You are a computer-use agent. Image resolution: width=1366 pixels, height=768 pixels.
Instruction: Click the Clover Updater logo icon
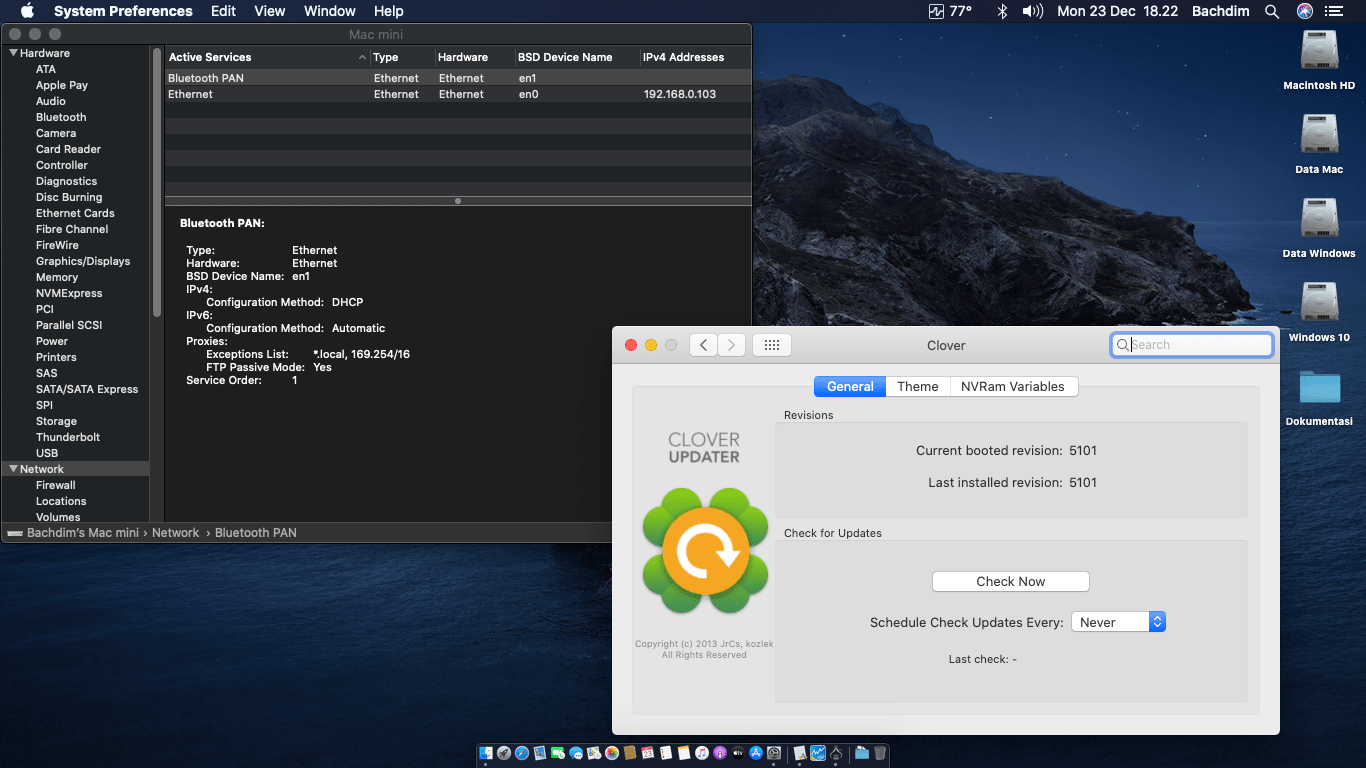(705, 550)
